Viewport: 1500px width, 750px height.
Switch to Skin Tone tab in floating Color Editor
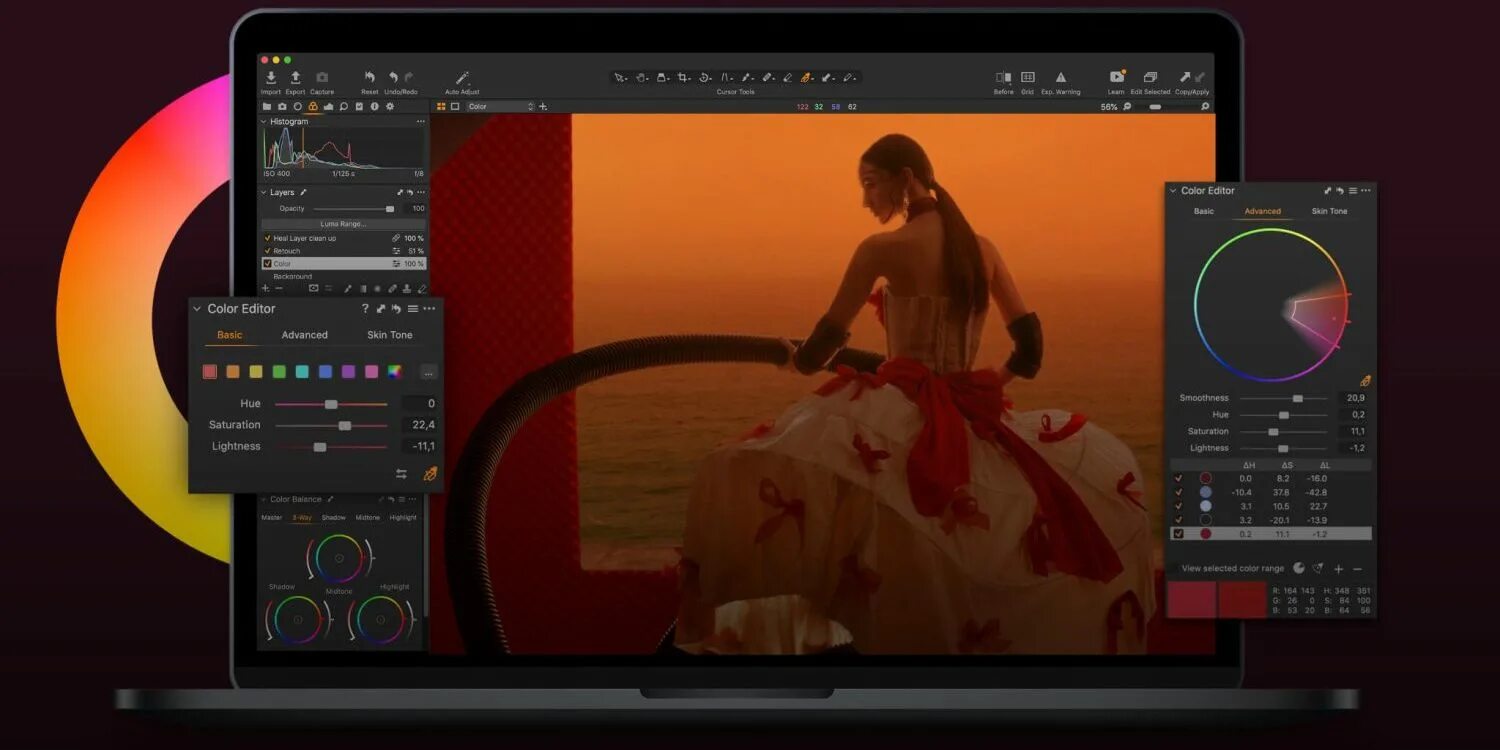390,335
